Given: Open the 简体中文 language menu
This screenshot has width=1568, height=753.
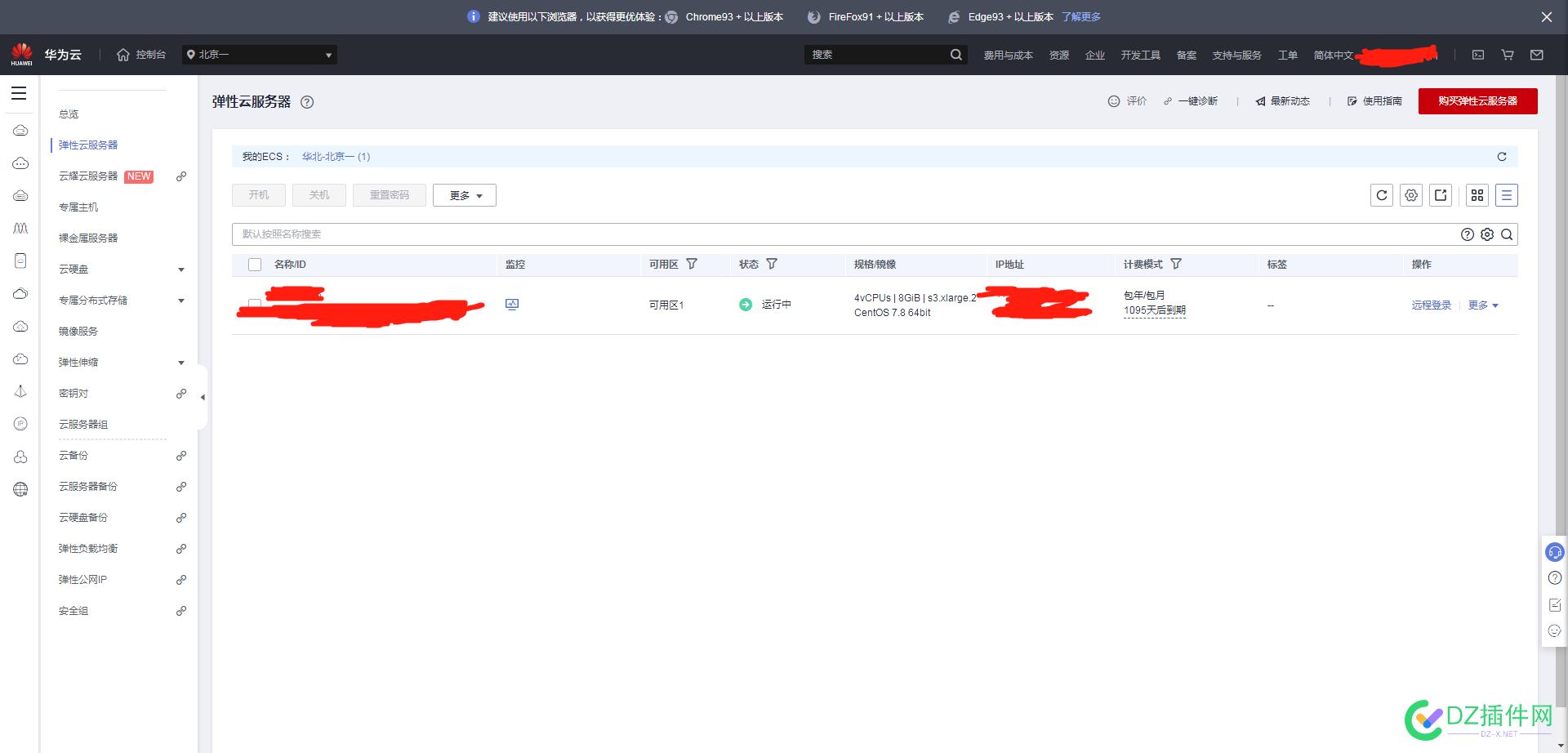Looking at the screenshot, I should [1334, 56].
